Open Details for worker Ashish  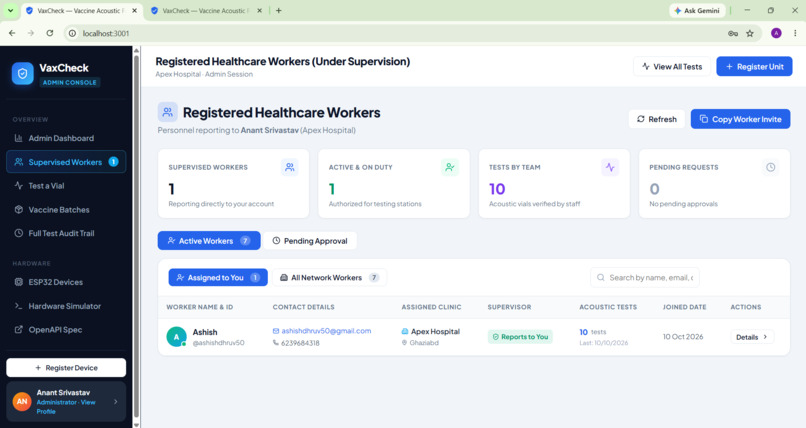[752, 337]
